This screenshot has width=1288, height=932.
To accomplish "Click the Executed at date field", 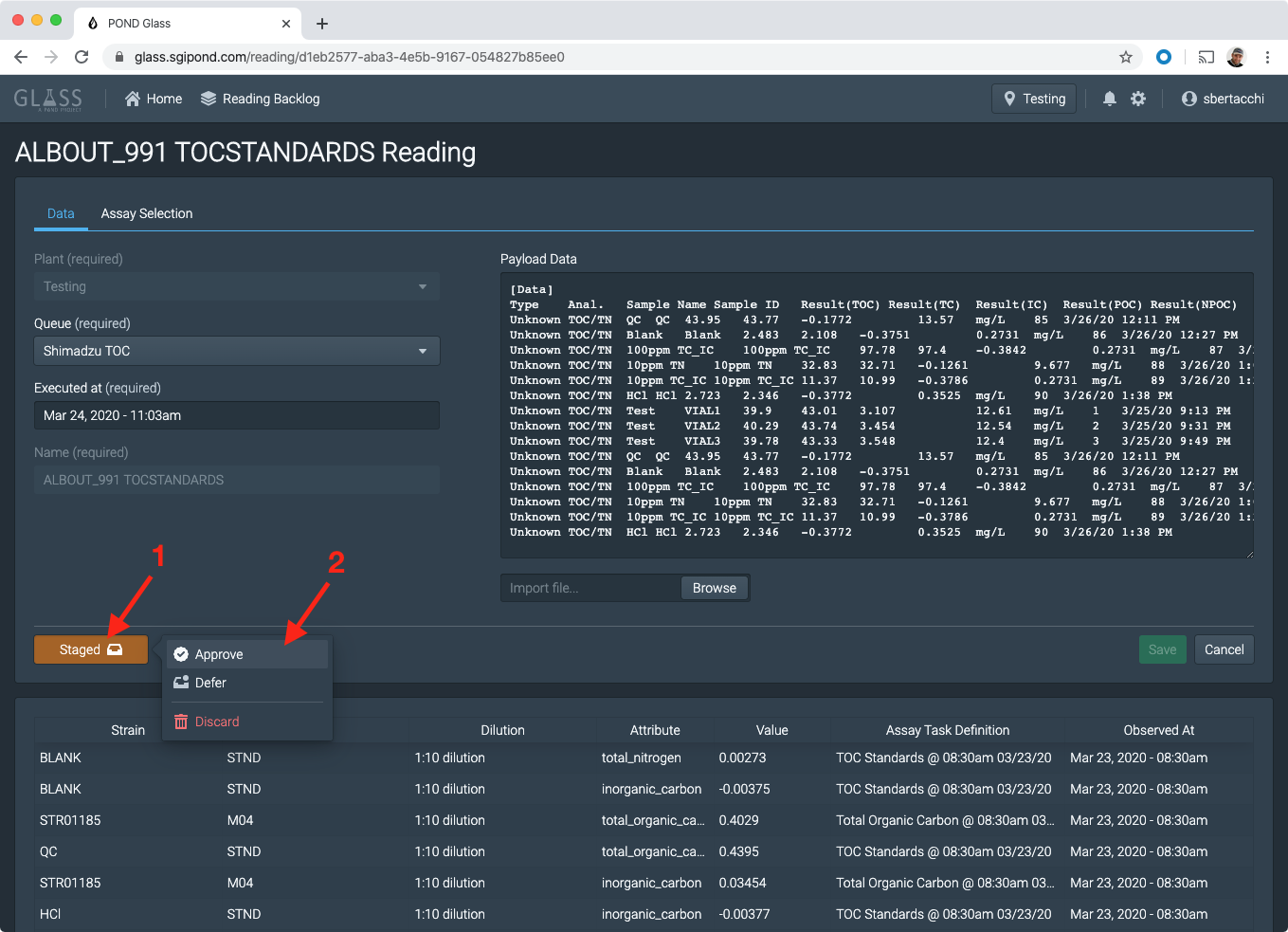I will click(235, 414).
